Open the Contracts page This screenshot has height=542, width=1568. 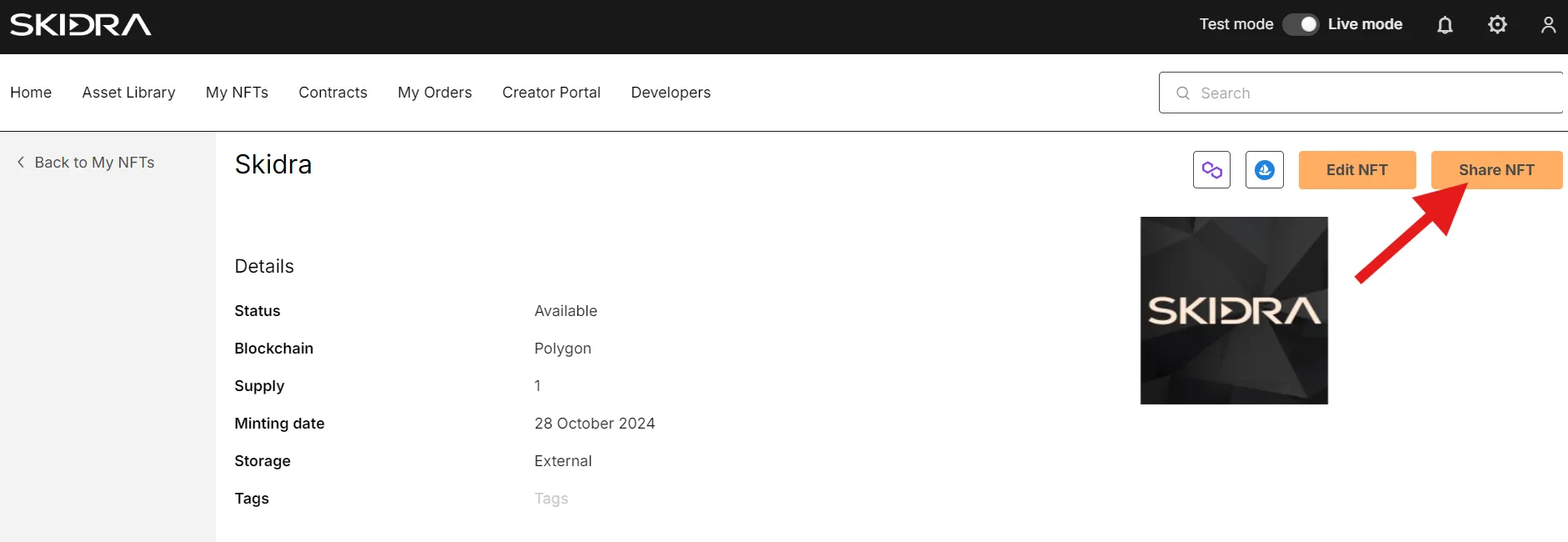(333, 93)
